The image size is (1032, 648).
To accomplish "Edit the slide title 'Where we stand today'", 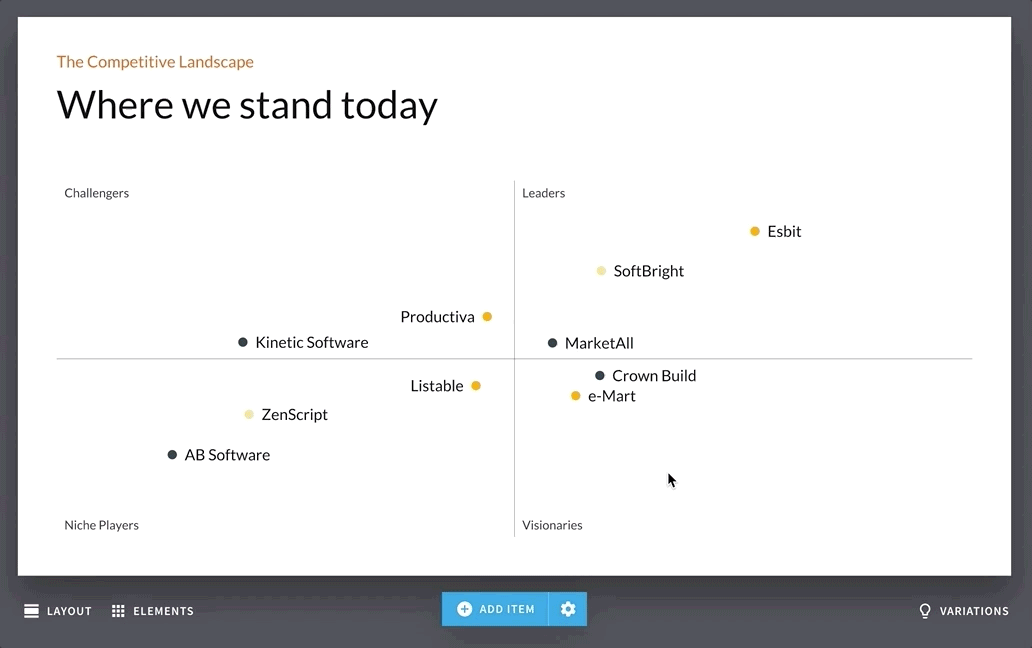I will coord(247,105).
